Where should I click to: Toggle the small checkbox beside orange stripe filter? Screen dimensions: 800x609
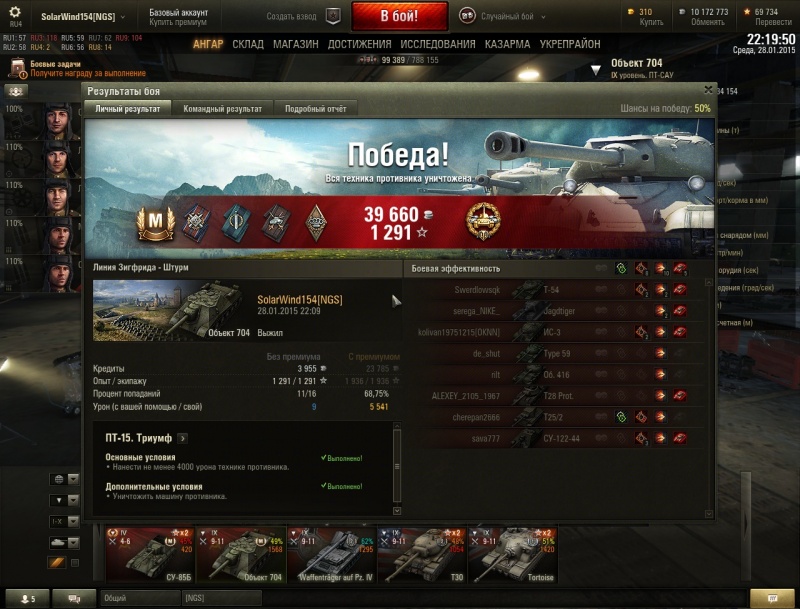pyautogui.click(x=75, y=563)
